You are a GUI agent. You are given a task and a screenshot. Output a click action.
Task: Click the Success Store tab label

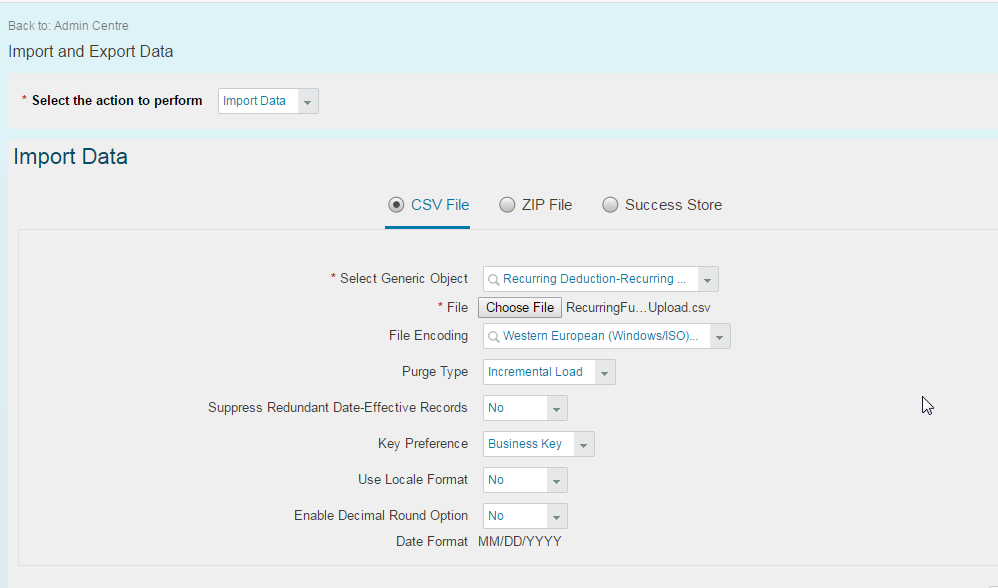pyautogui.click(x=673, y=205)
